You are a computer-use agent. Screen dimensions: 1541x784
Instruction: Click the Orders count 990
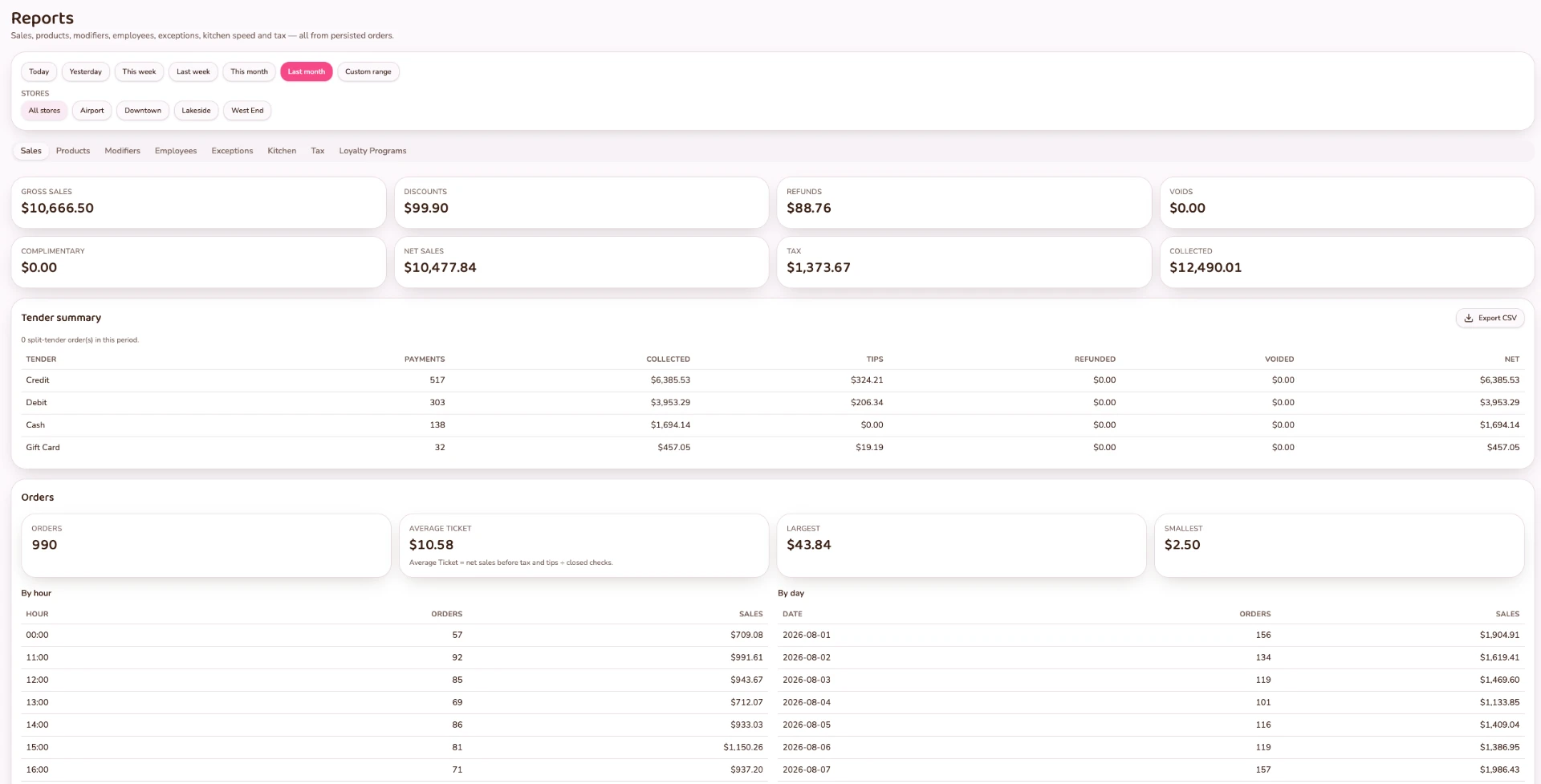point(44,545)
